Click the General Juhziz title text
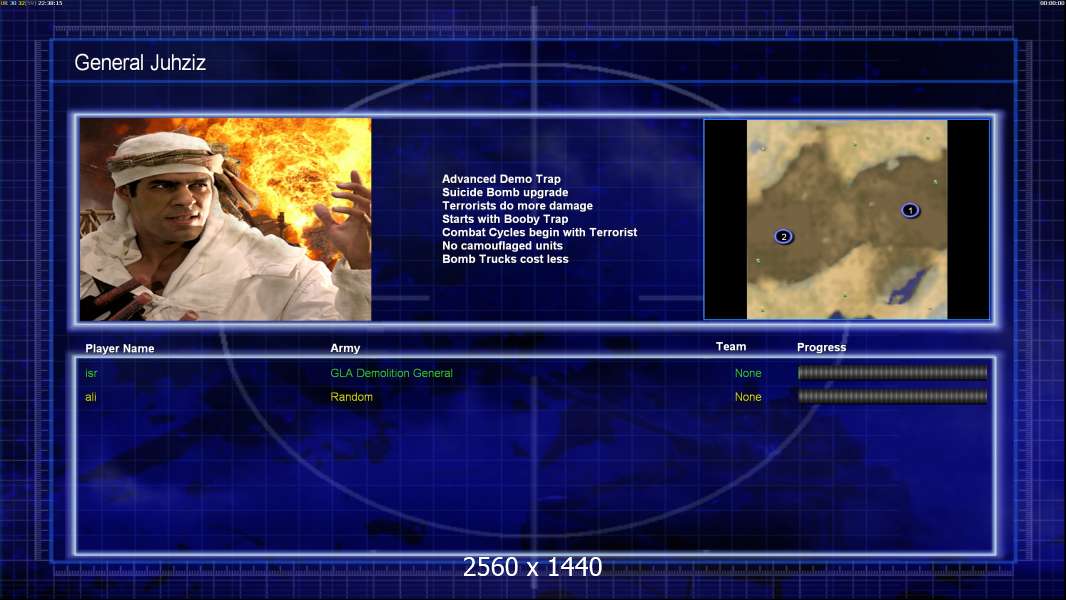This screenshot has height=600, width=1066. [140, 63]
